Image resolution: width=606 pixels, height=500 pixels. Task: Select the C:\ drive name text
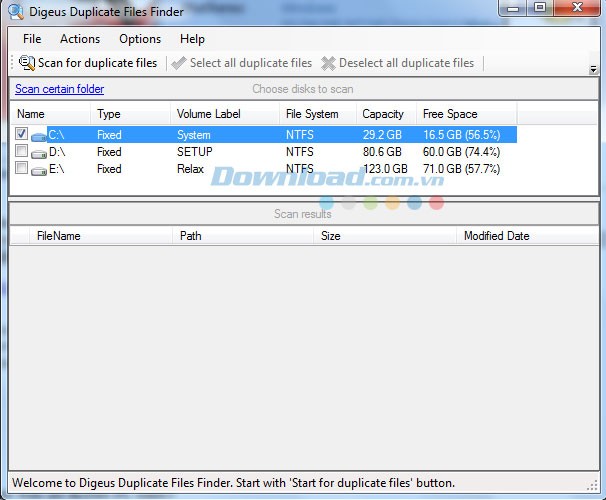56,135
